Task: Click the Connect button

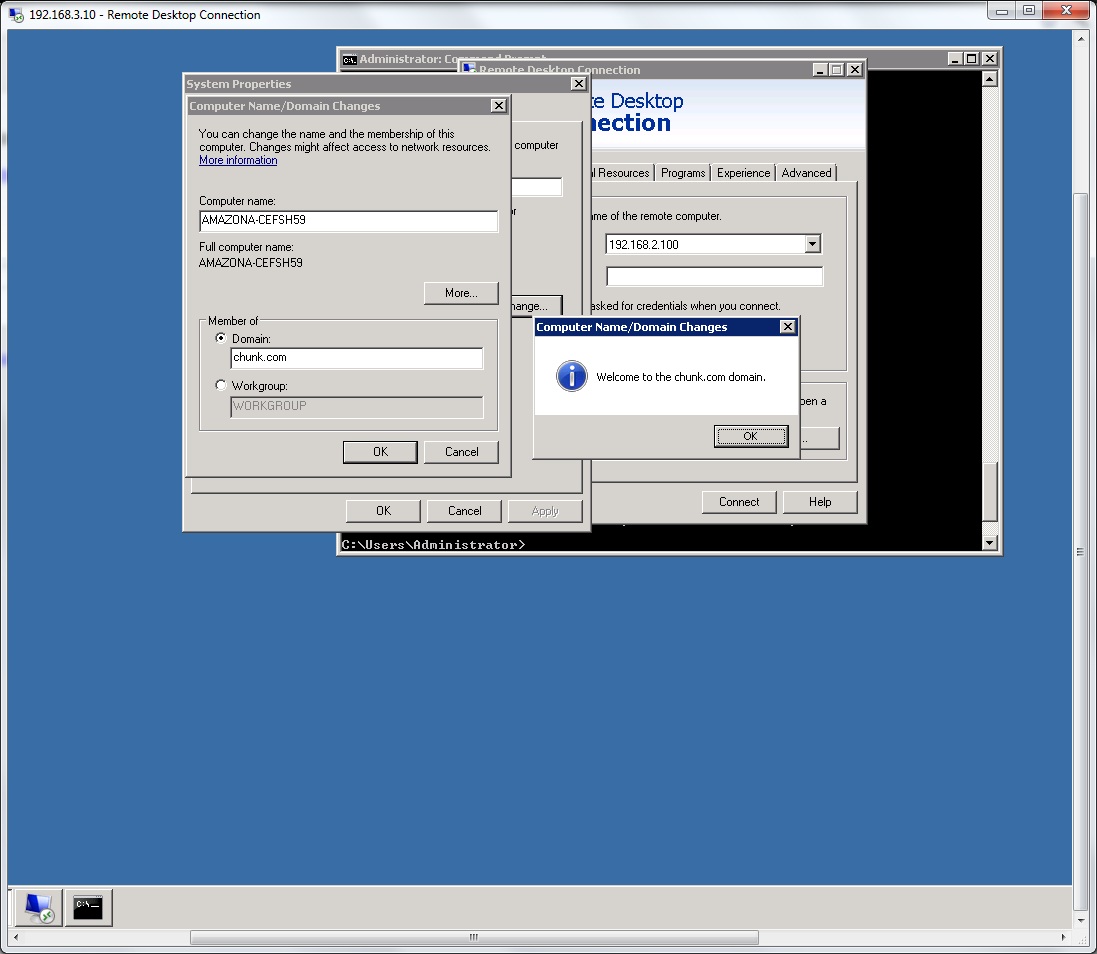Action: click(738, 502)
